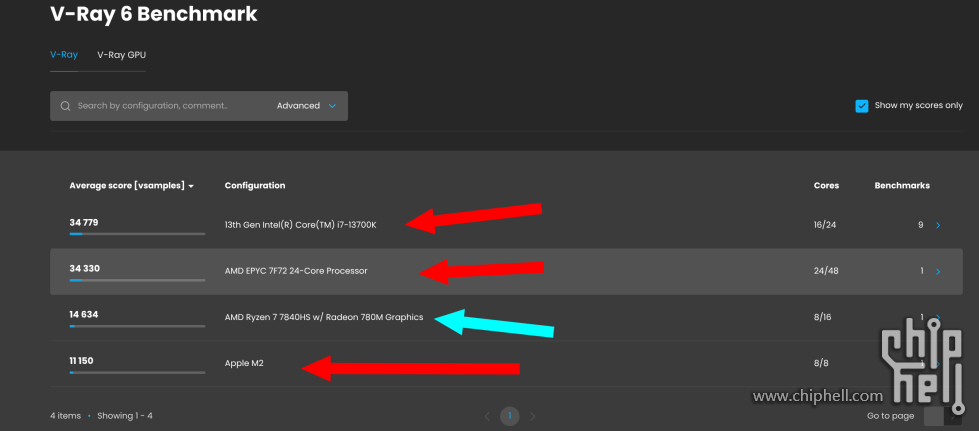The image size is (979, 431).
Task: Click the 4 items count label
Action: (66, 416)
